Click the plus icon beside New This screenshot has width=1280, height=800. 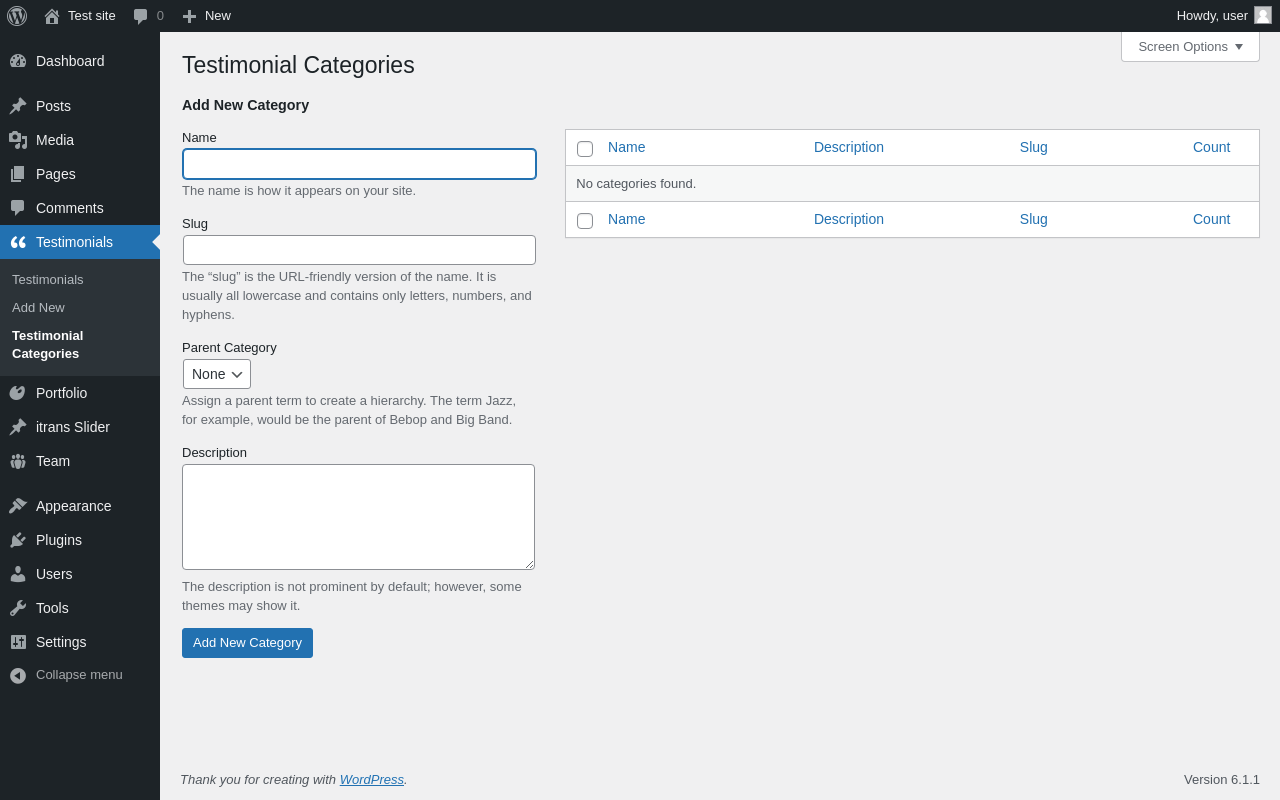pyautogui.click(x=189, y=16)
